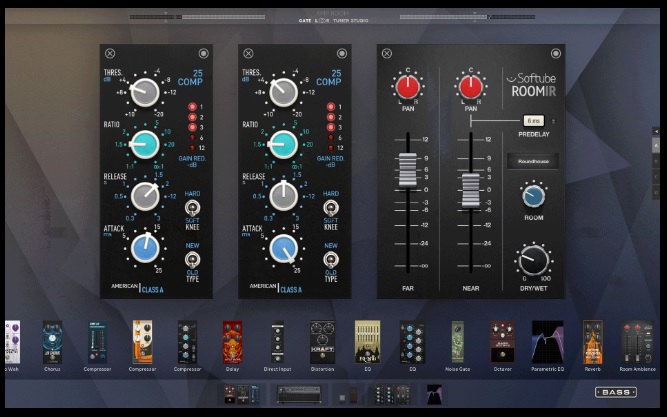Open the amp head section in the signal chain

point(299,394)
